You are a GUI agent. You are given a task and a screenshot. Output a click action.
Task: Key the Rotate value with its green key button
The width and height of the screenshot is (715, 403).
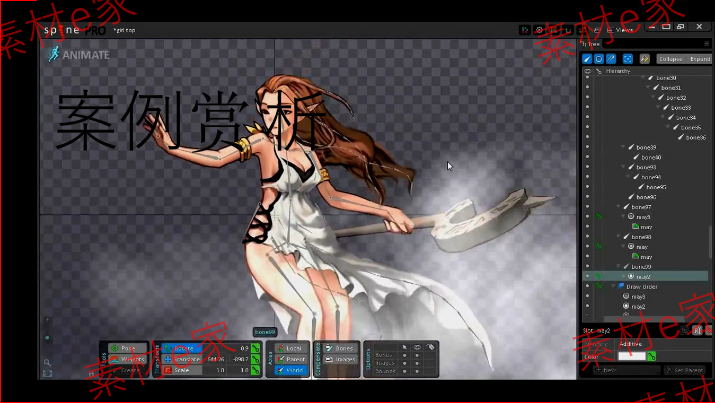pyautogui.click(x=255, y=348)
